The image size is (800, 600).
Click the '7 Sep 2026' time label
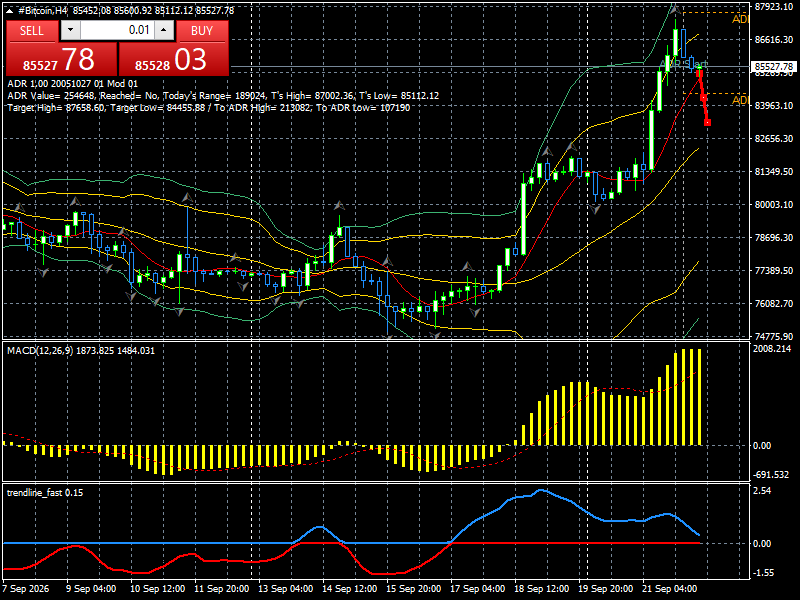point(26,589)
